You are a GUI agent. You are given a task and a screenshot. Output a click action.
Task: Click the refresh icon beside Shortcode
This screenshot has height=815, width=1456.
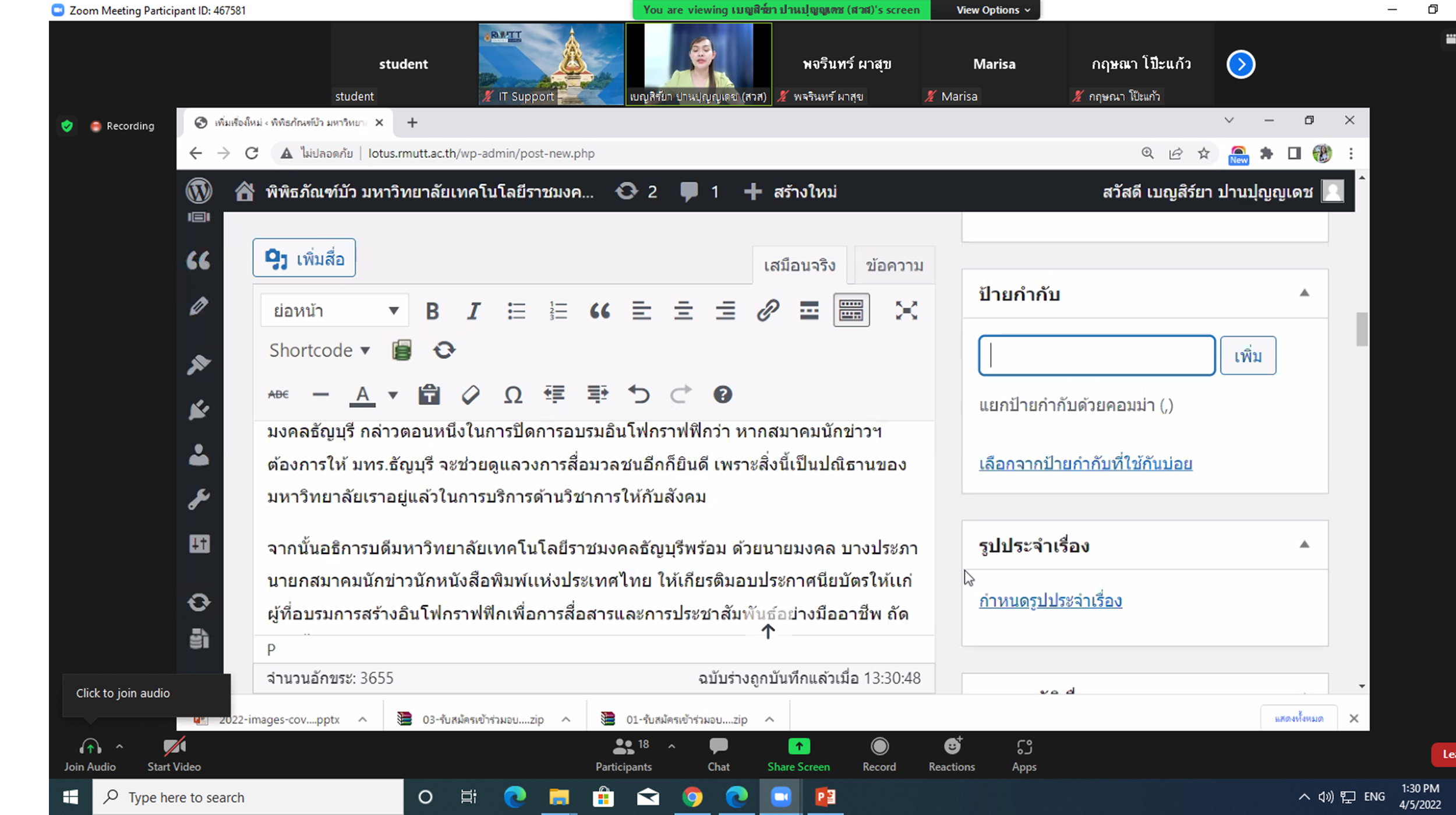(444, 350)
